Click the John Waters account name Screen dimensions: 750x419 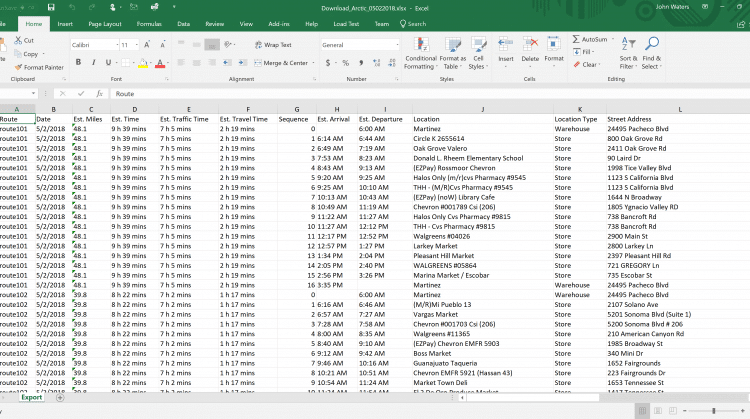pyautogui.click(x=672, y=7)
